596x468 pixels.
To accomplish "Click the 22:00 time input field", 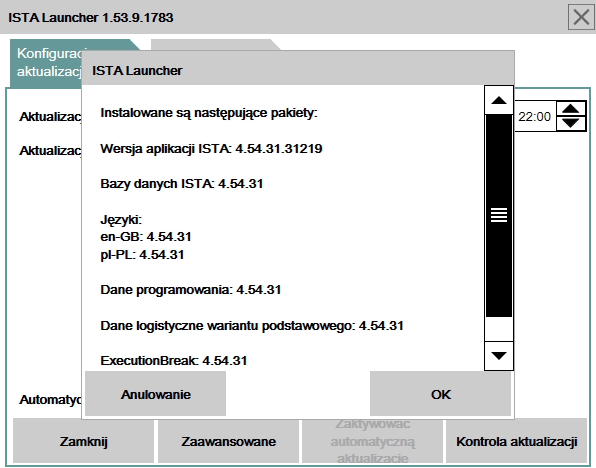I will [x=535, y=116].
